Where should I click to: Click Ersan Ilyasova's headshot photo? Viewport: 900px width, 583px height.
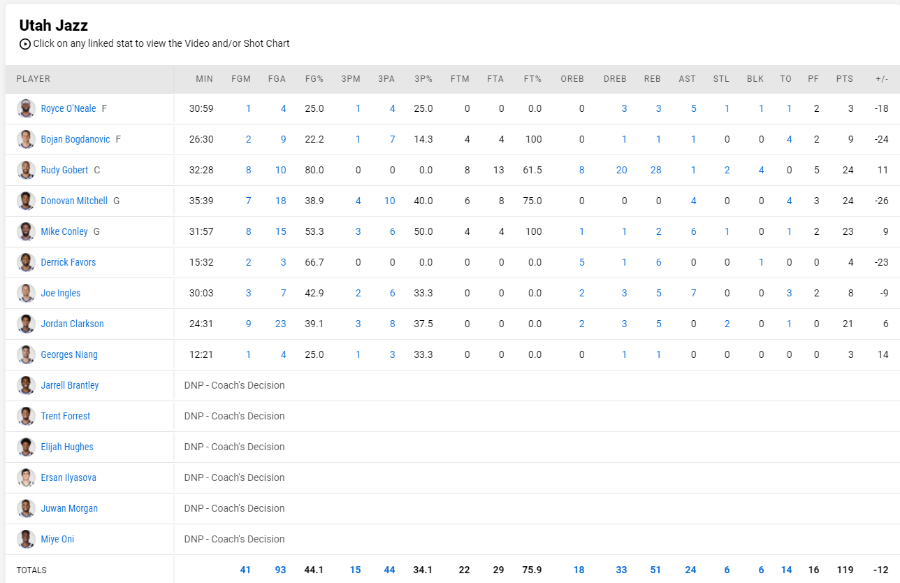click(26, 477)
